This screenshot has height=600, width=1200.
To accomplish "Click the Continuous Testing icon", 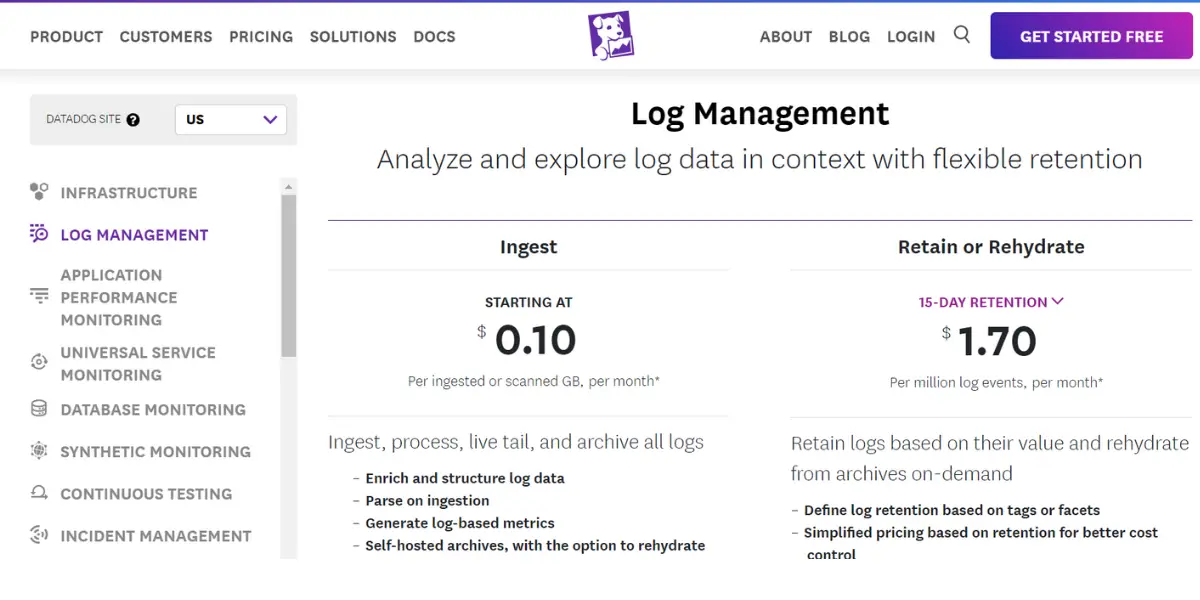I will point(39,493).
